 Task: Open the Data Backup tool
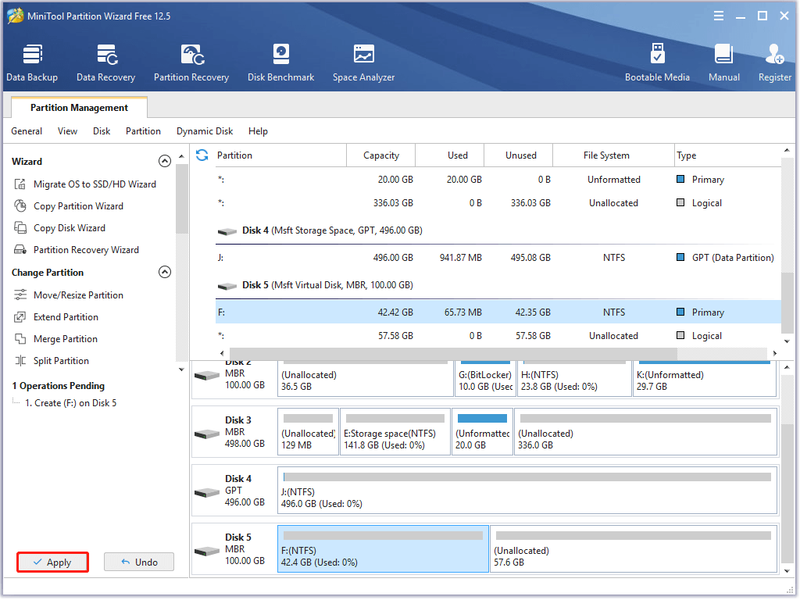(x=32, y=63)
